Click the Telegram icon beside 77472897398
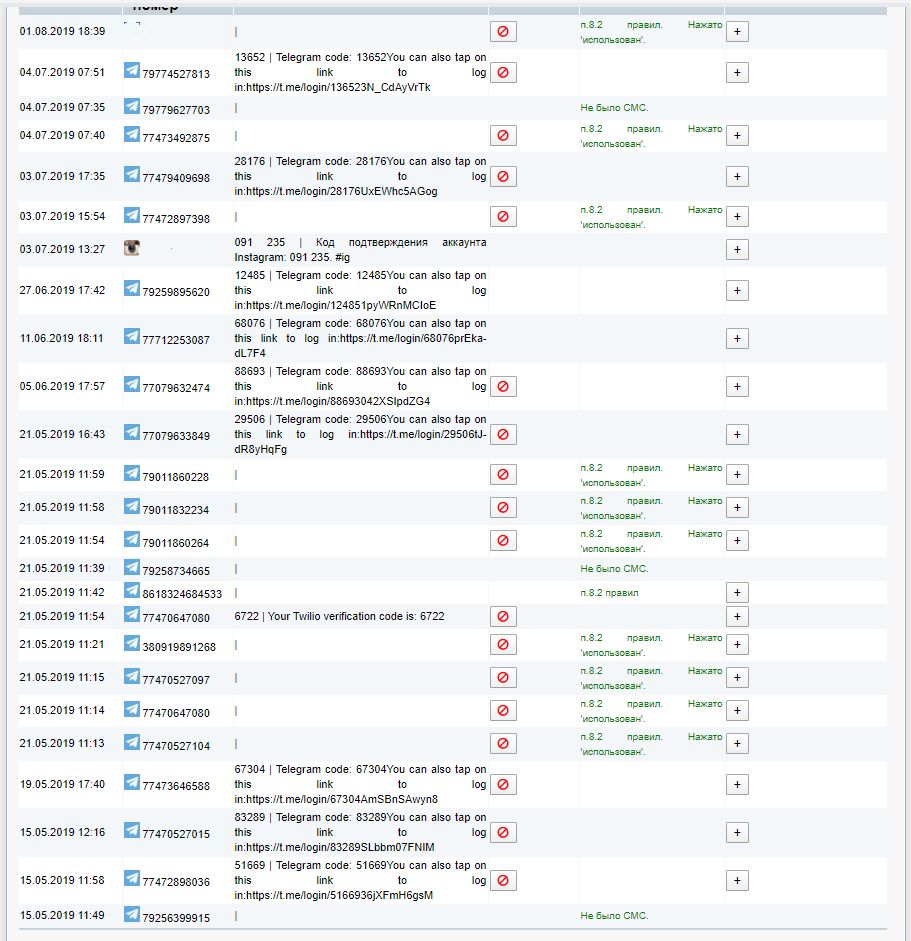The image size is (911, 941). 132,215
